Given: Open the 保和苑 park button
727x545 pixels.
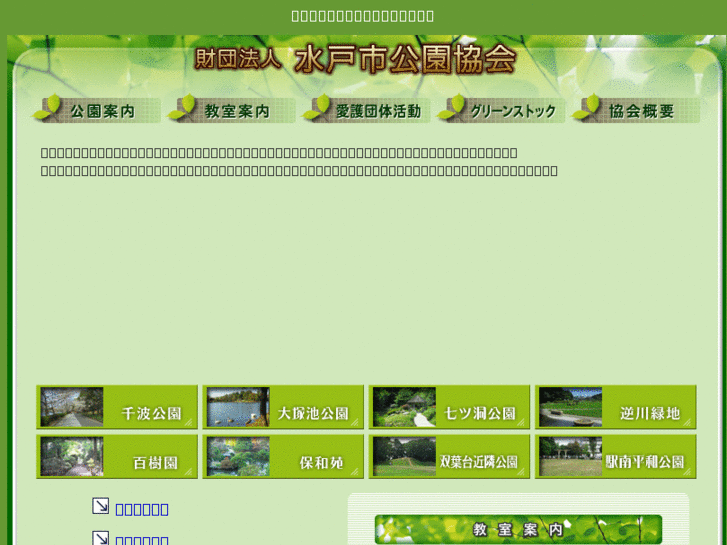Looking at the screenshot, I should pos(283,456).
